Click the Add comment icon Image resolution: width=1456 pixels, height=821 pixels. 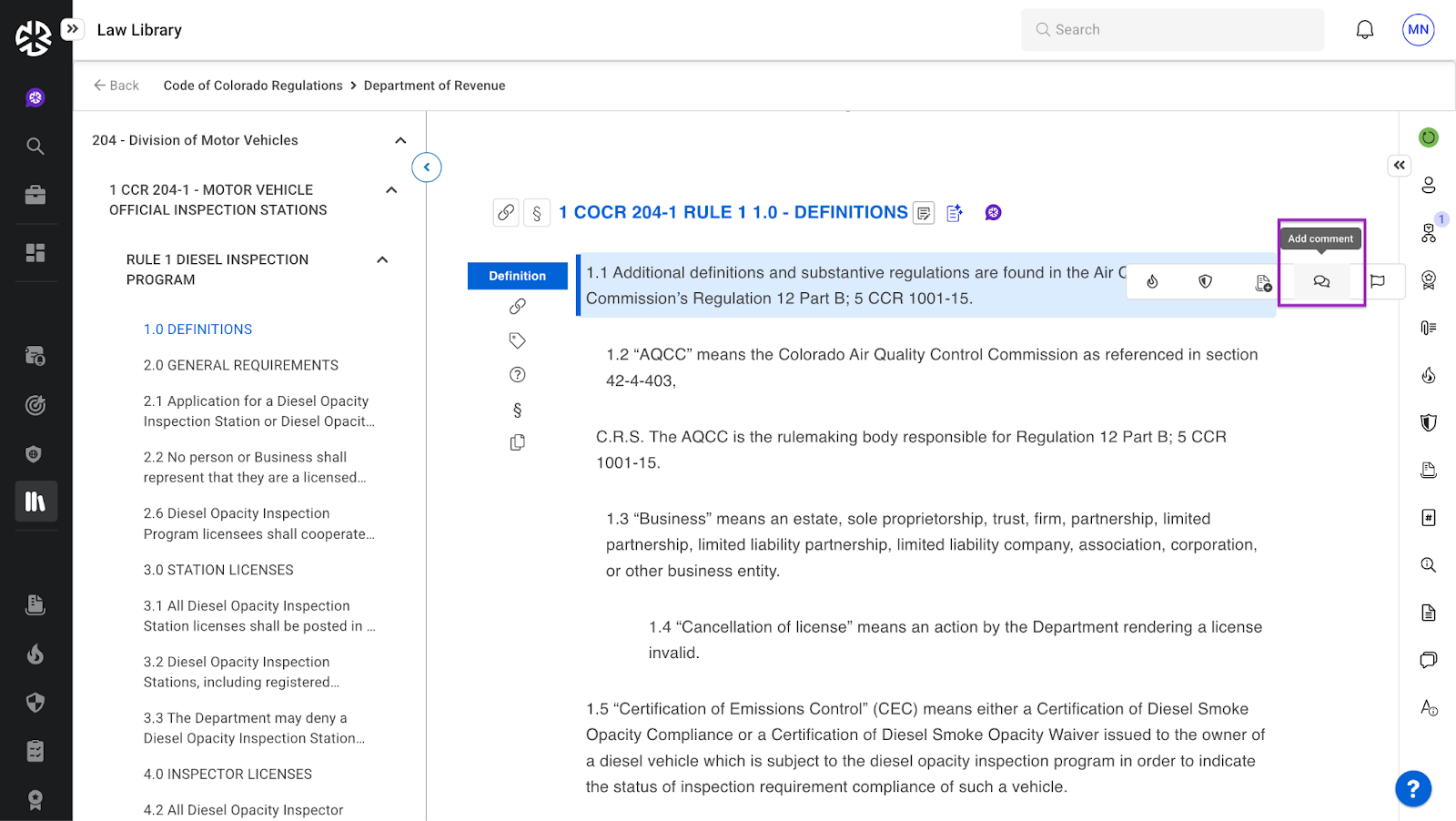(x=1321, y=282)
